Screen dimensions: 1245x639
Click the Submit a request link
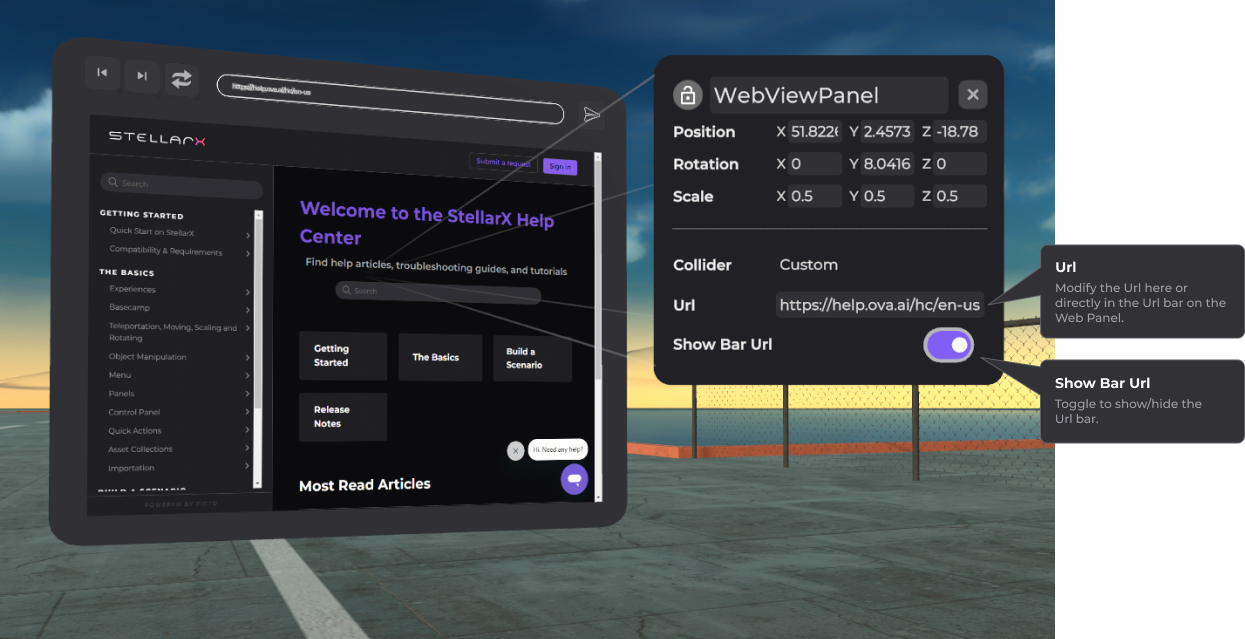click(x=503, y=162)
